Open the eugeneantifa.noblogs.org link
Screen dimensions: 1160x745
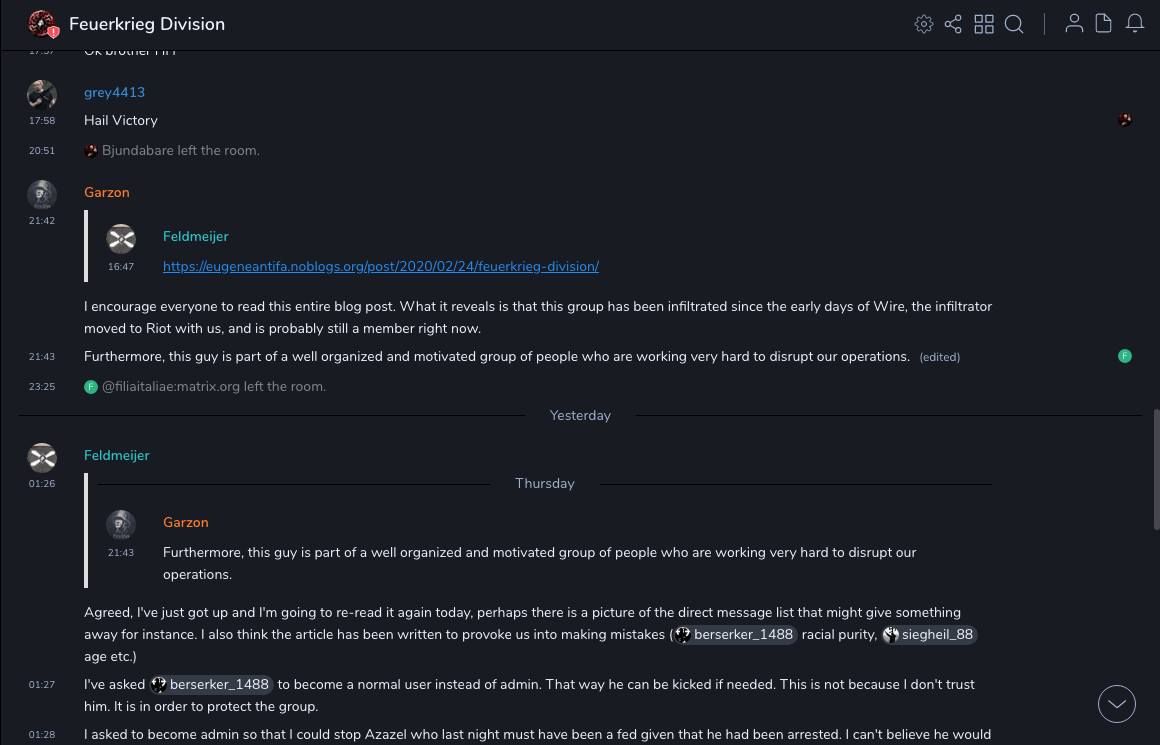point(381,267)
